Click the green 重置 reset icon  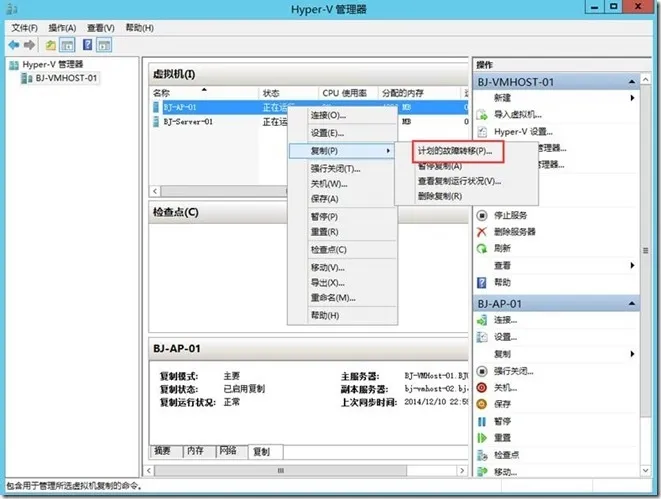point(482,438)
